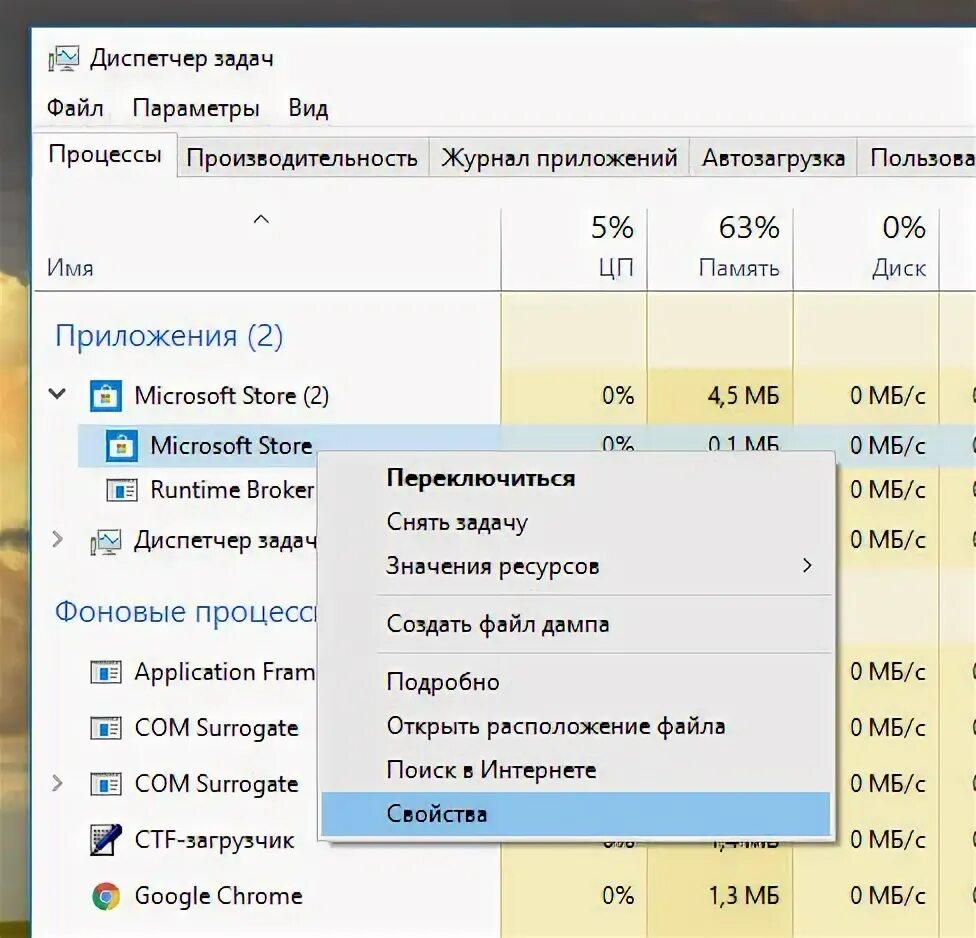Viewport: 976px width, 938px height.
Task: Expand the Диспетчер задач process group
Action: pos(57,539)
